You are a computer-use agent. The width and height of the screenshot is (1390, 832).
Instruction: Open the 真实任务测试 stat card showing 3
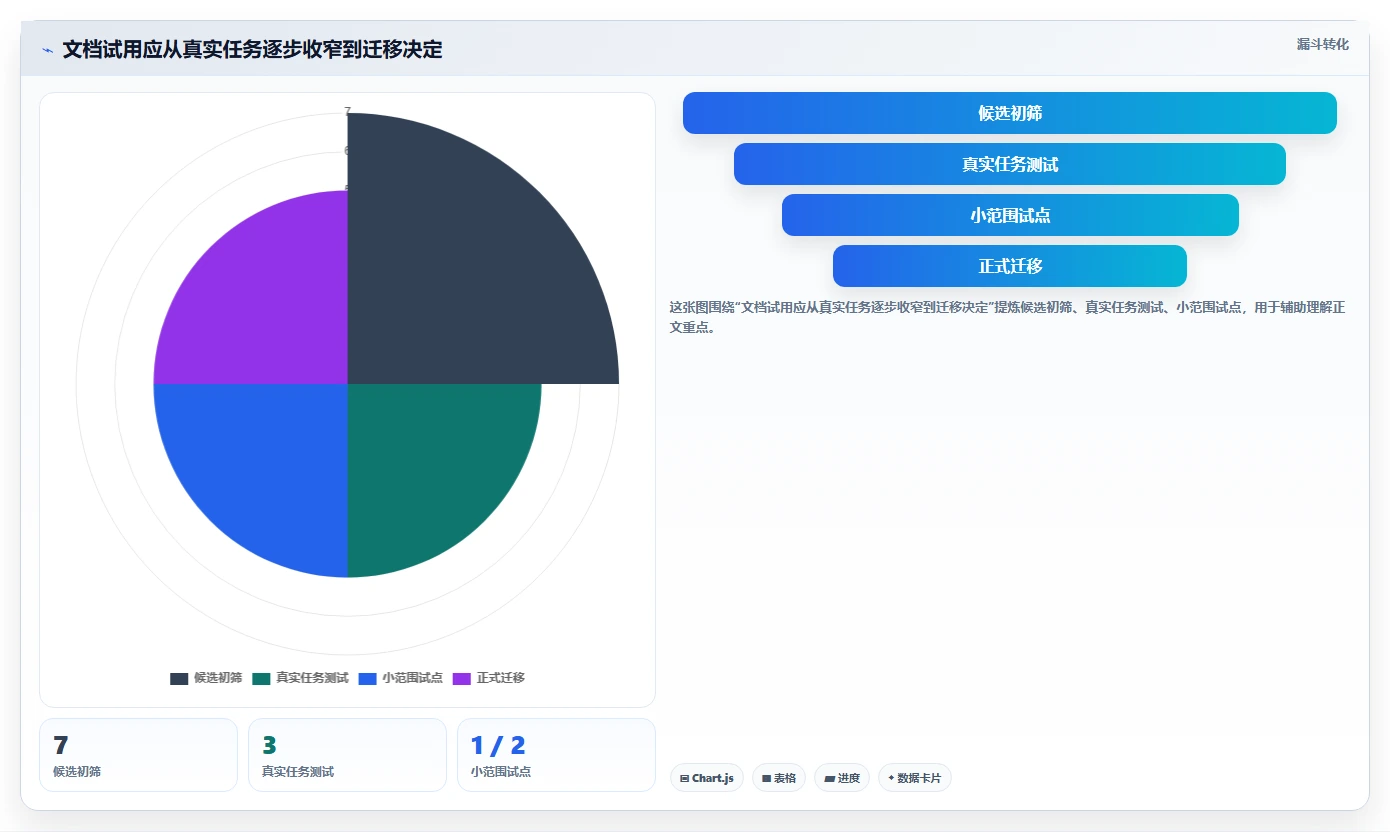coord(347,755)
